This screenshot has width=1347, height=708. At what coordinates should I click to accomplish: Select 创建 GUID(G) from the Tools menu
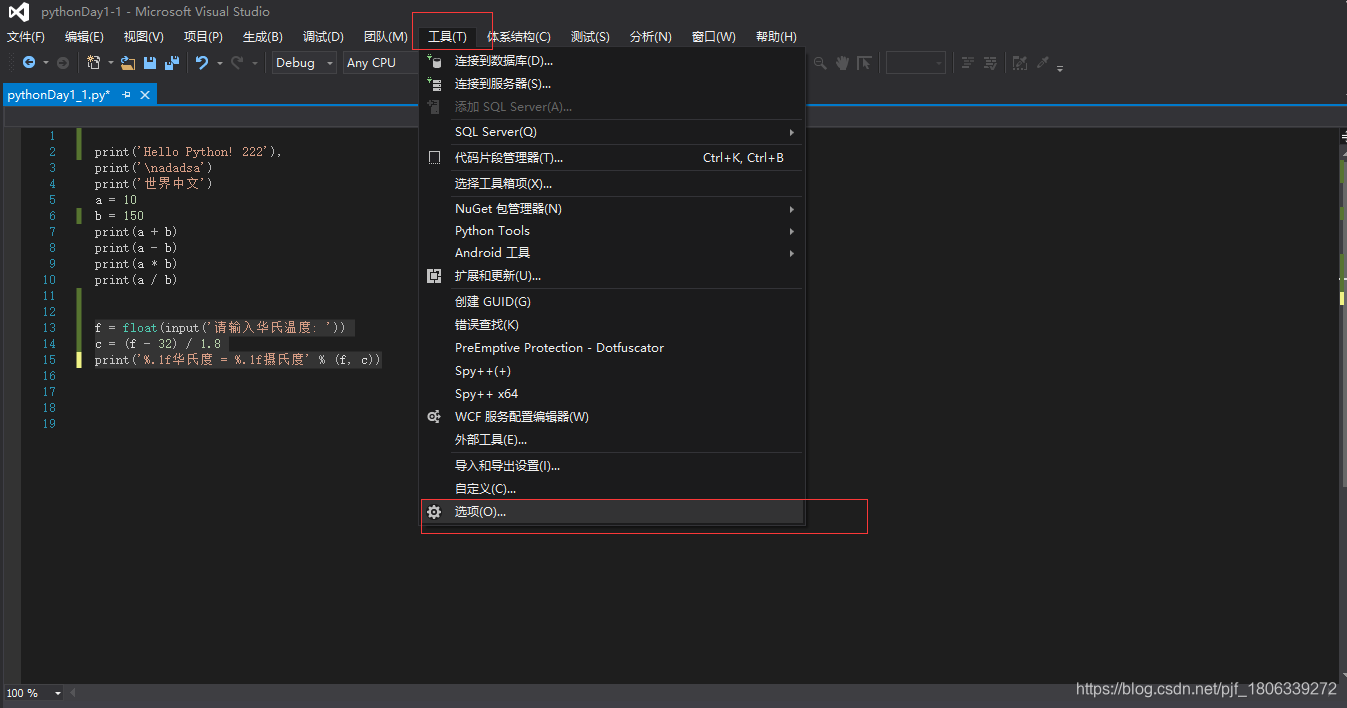510,301
